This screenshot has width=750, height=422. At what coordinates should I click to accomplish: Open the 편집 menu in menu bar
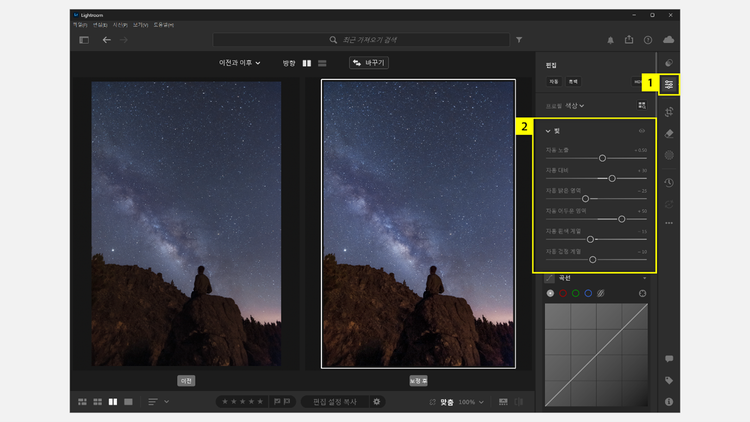pyautogui.click(x=99, y=23)
